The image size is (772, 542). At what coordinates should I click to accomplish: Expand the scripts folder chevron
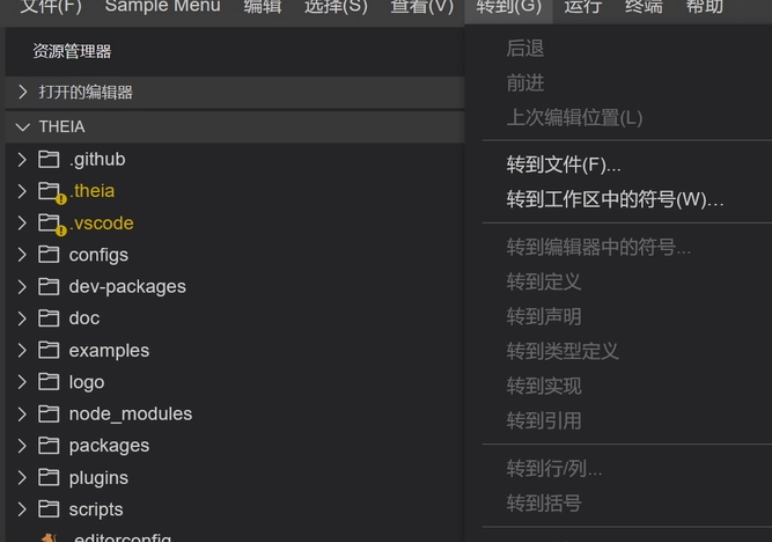point(22,509)
